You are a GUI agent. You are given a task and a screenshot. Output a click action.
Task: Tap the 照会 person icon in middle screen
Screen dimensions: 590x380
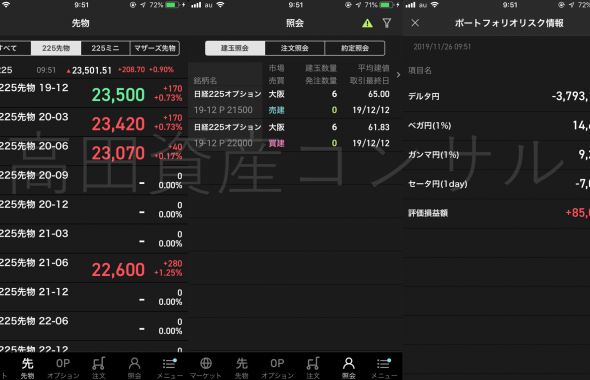(x=349, y=367)
